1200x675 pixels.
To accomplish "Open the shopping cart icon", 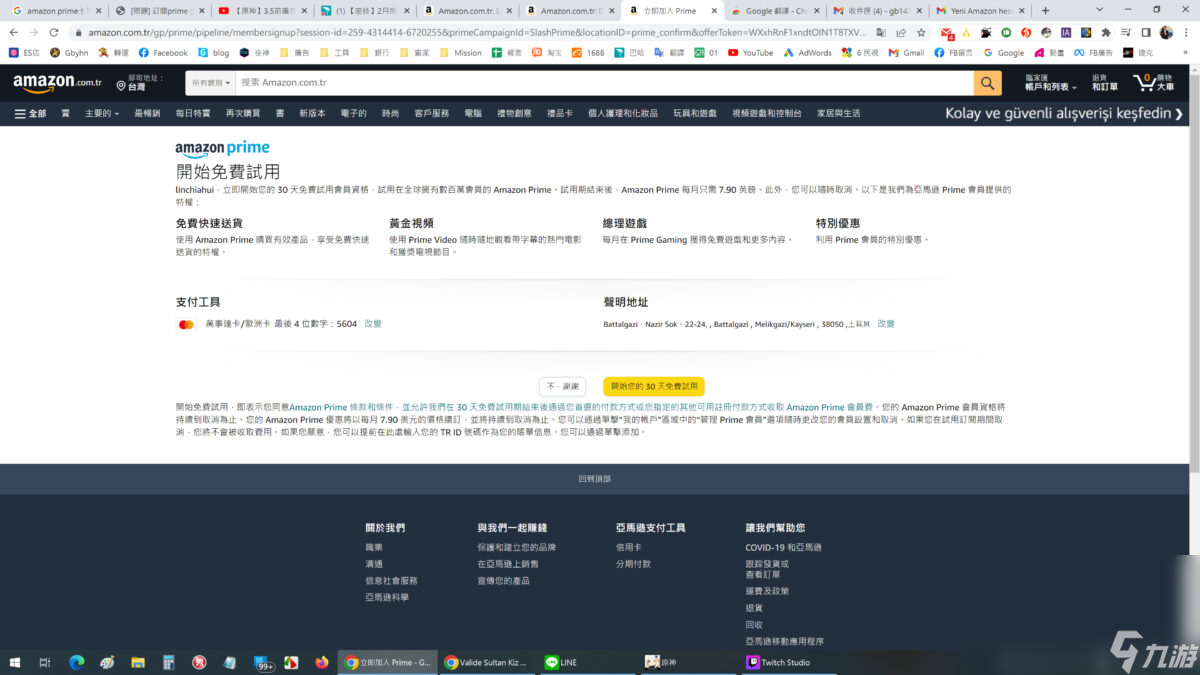I will [x=1154, y=83].
